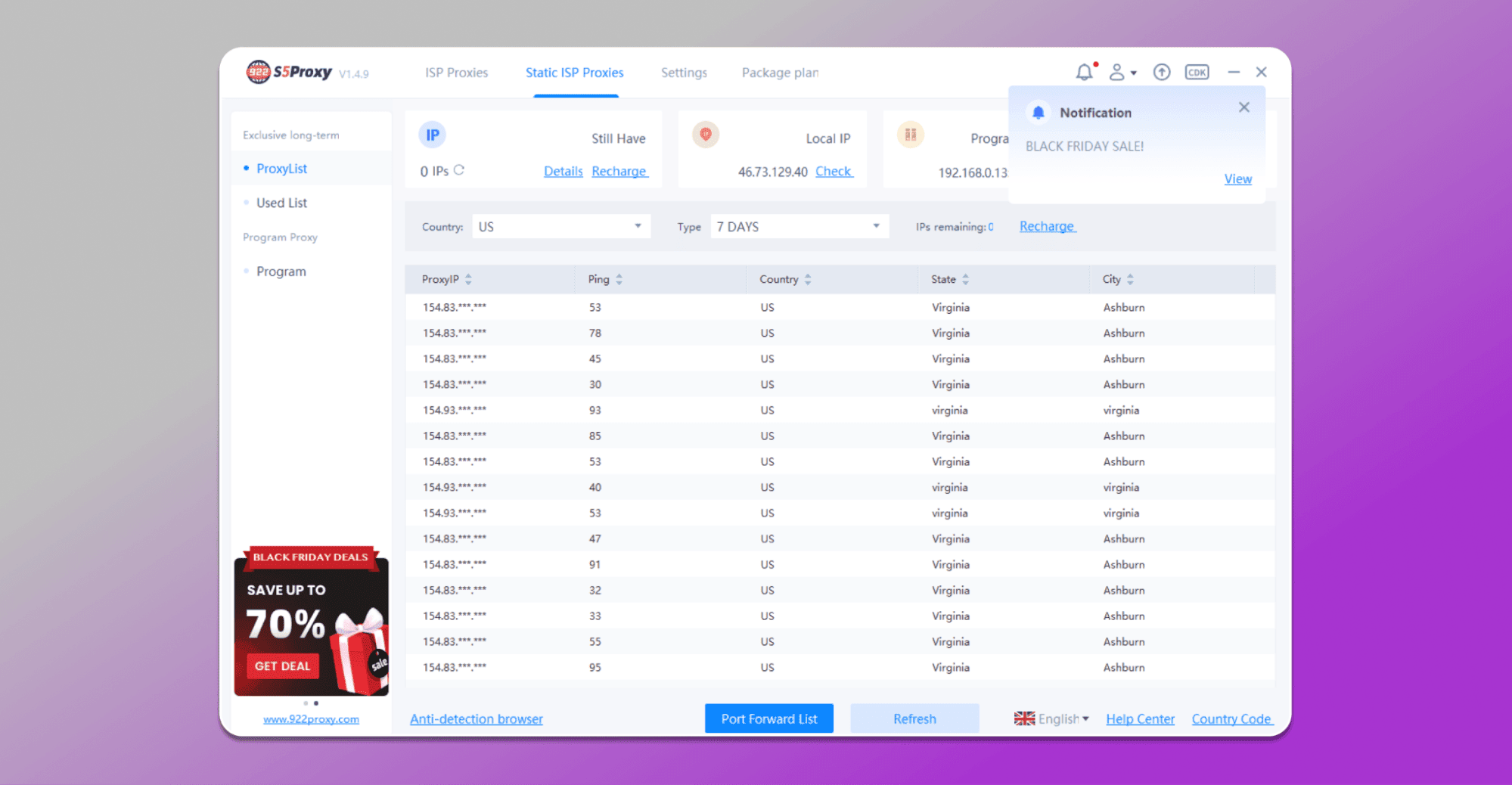The width and height of the screenshot is (1512, 785).
Task: Select the proxy row with ping 93
Action: click(840, 410)
